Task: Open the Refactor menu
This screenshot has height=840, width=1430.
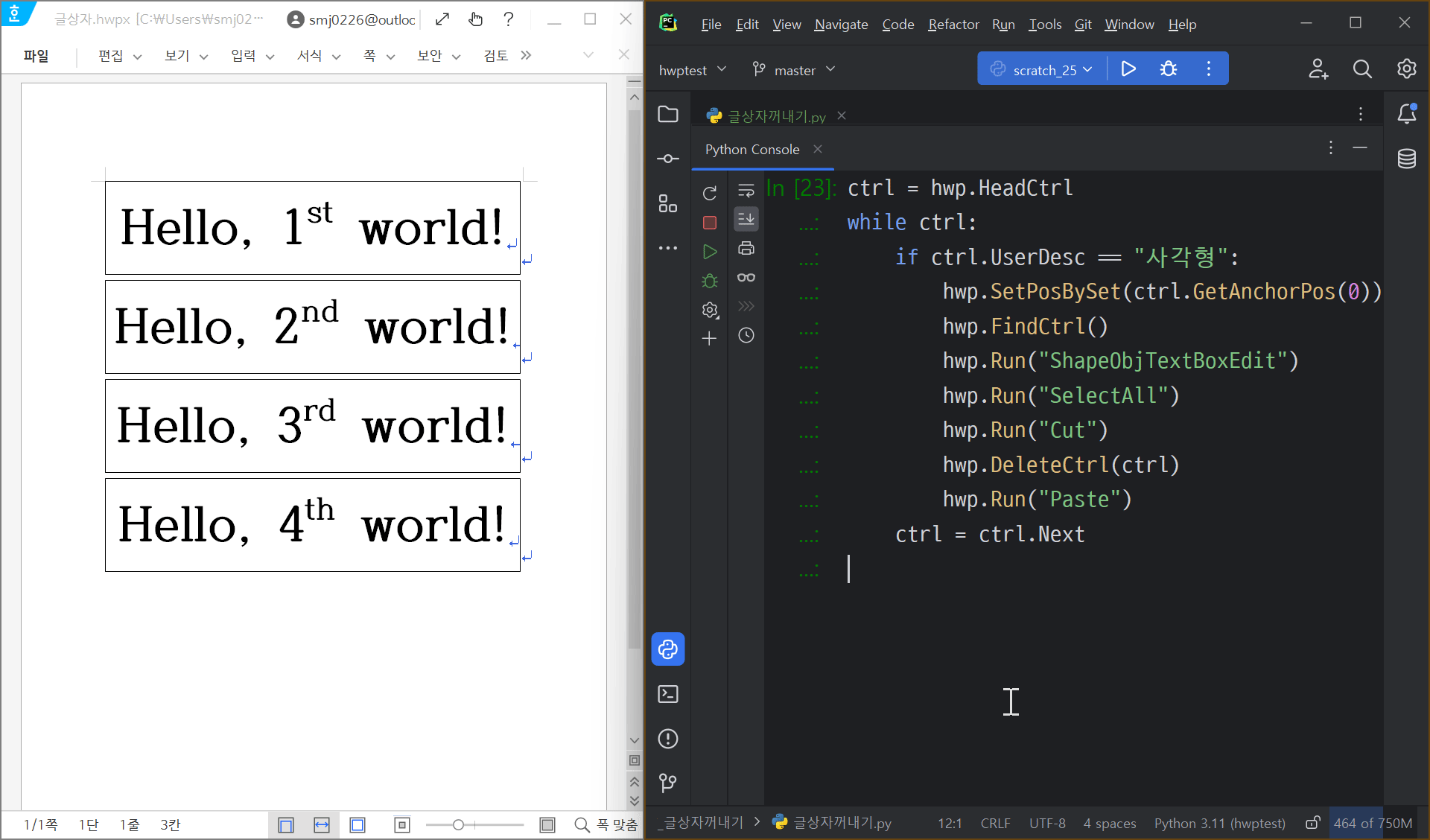Action: point(953,25)
